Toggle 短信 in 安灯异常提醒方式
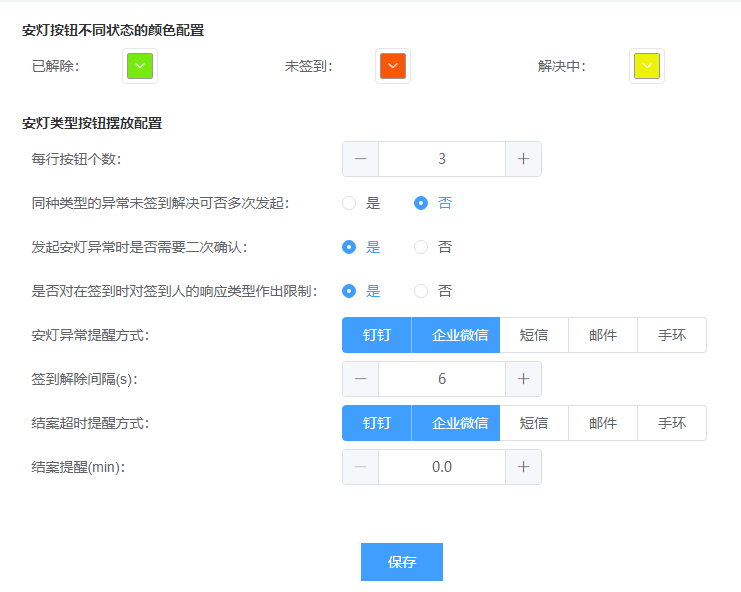Viewport: 741px width, 592px height. pos(534,335)
